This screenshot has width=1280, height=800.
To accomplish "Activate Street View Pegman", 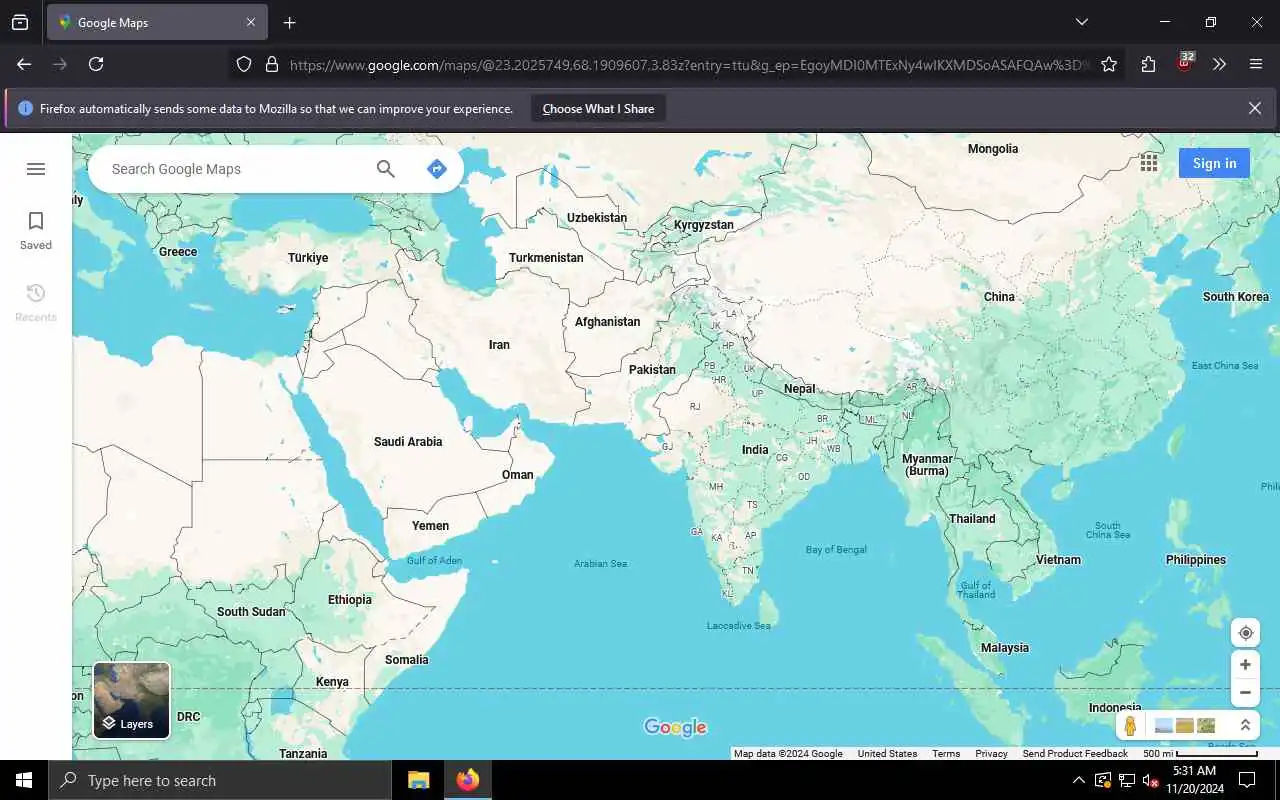I will (x=1131, y=726).
